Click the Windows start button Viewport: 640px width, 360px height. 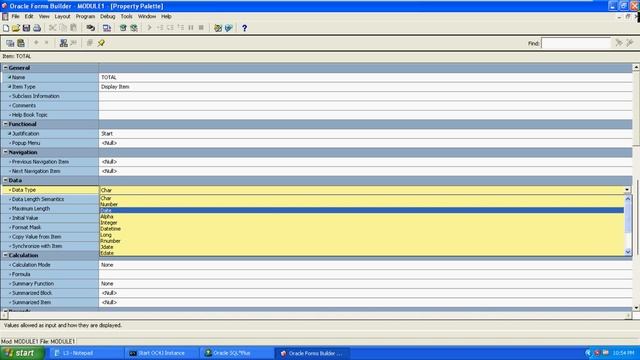tap(22, 353)
